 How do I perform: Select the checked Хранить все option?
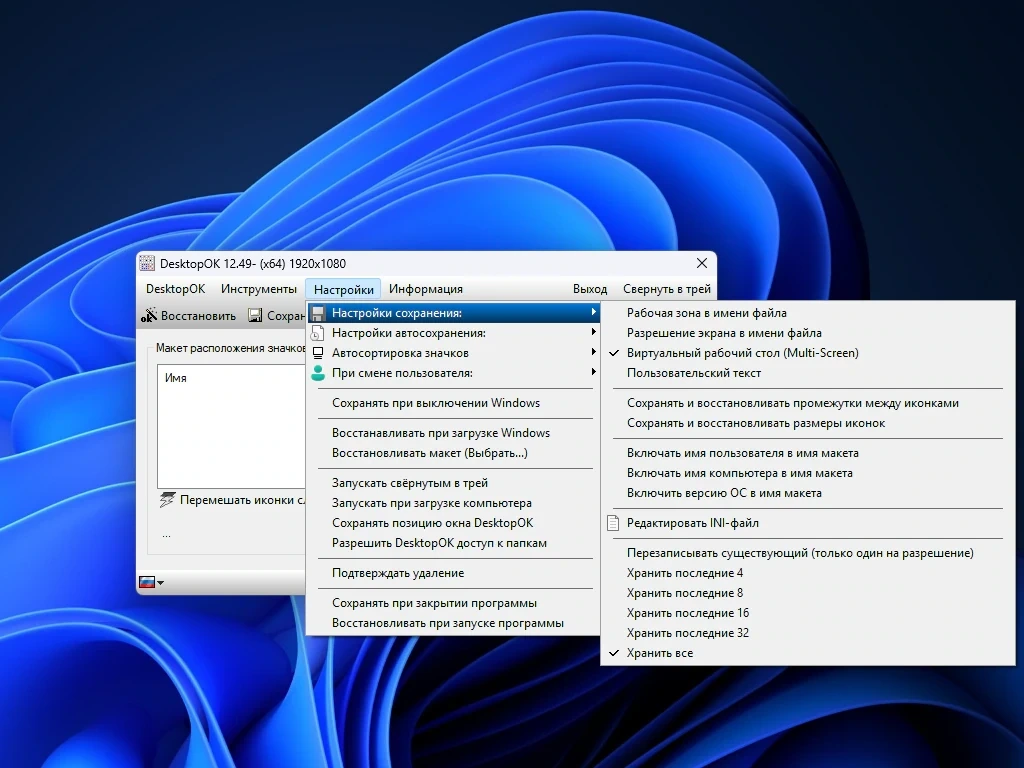tap(808, 653)
